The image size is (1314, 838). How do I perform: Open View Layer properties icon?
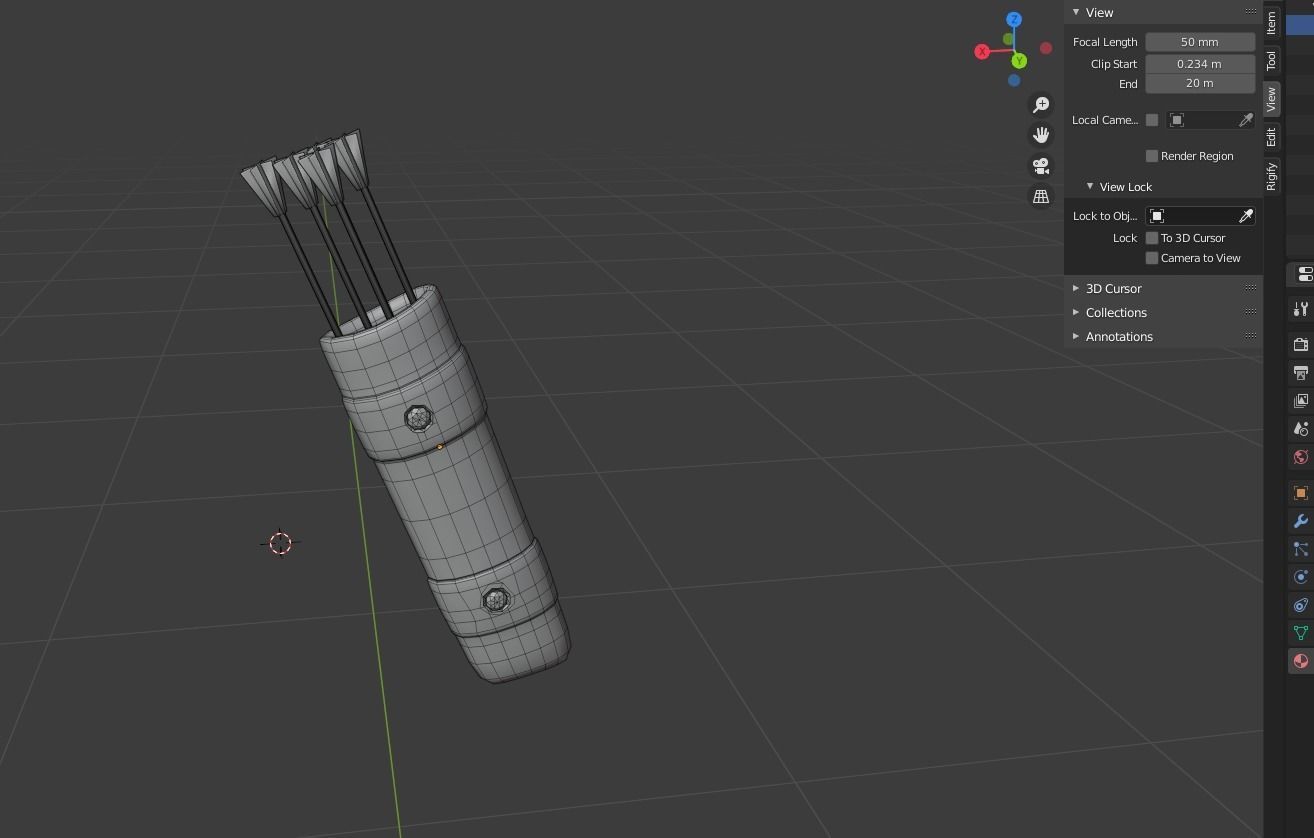point(1300,401)
